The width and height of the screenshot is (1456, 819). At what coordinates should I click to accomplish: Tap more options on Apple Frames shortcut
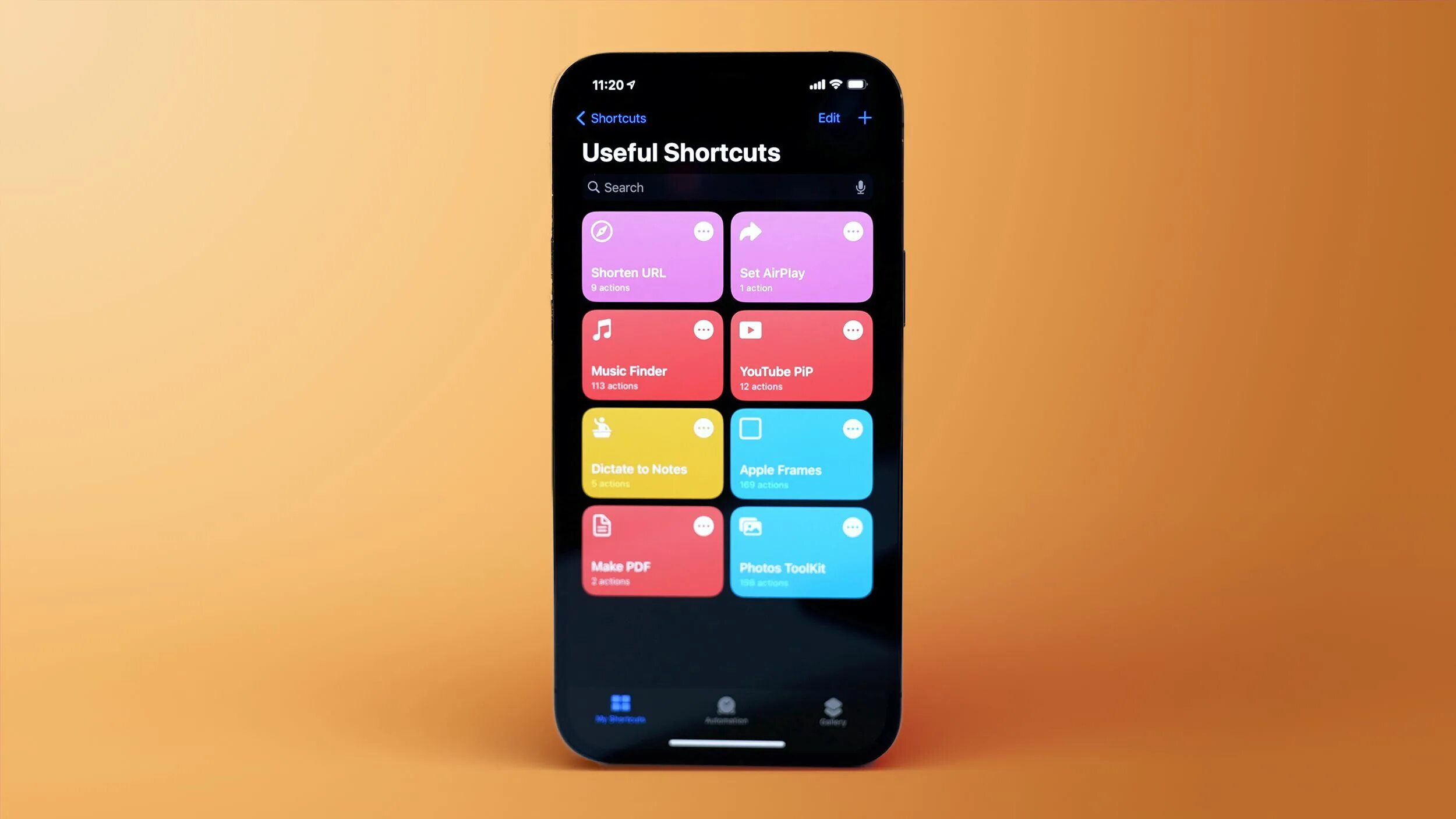coord(852,428)
